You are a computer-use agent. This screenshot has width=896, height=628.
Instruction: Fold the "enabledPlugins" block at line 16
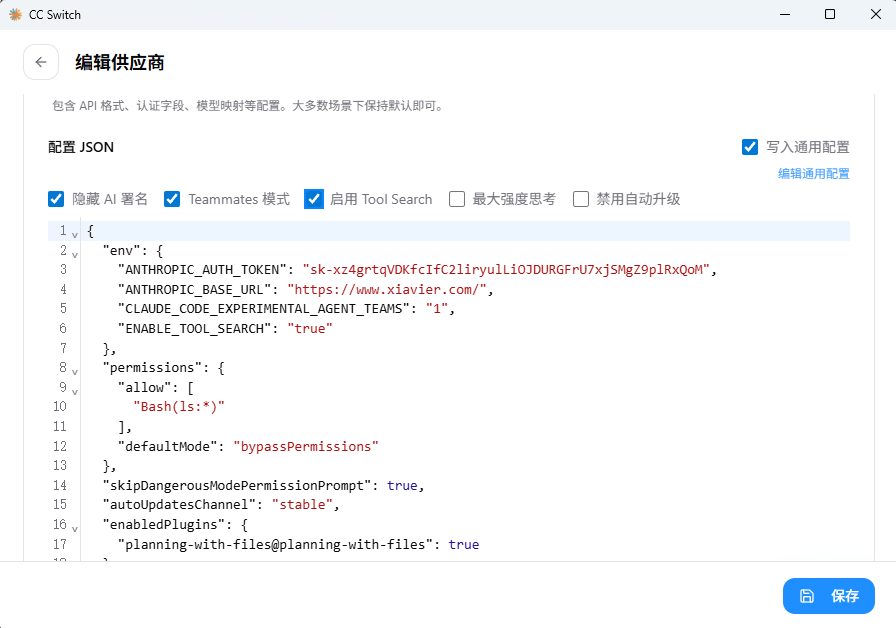75,528
